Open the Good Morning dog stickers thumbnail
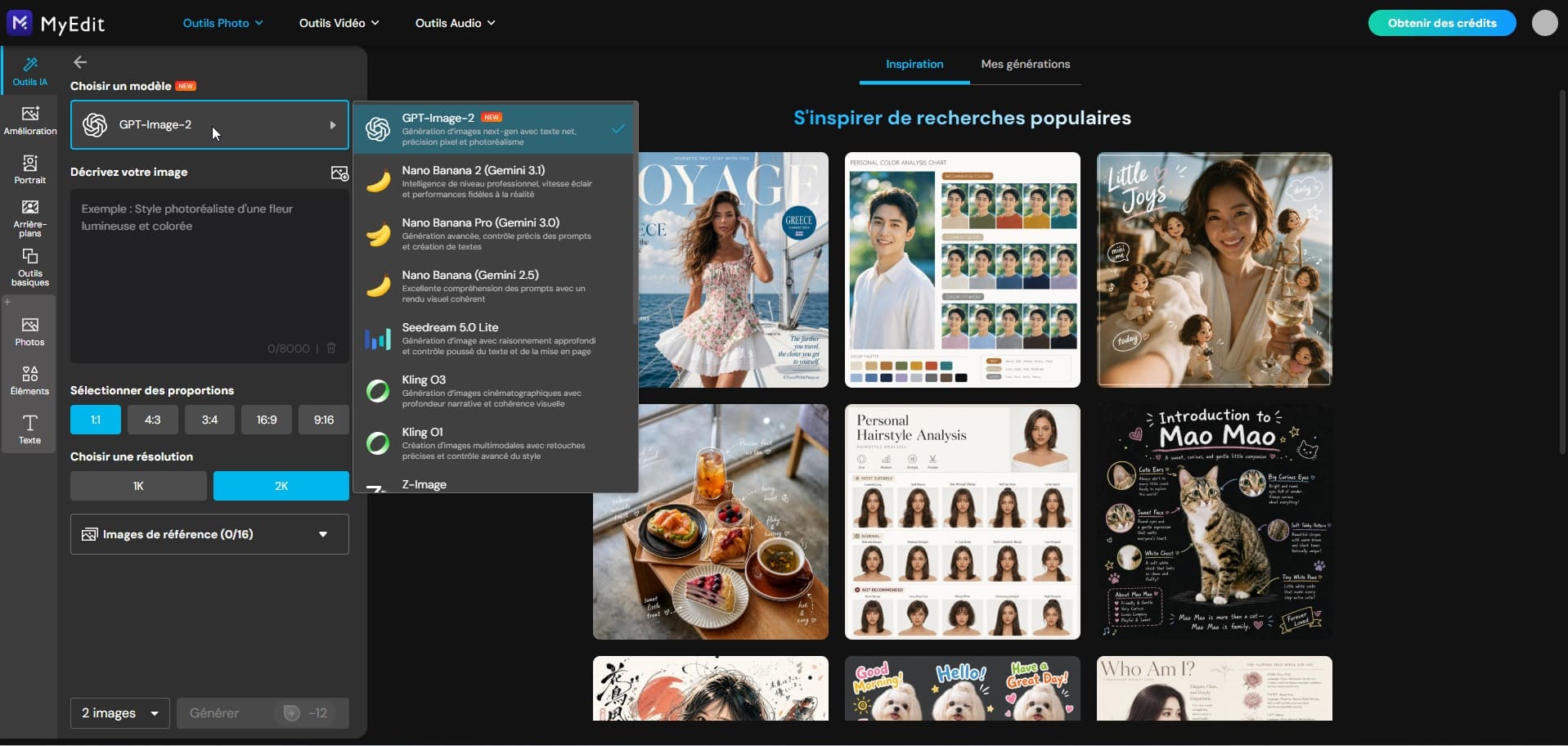The width and height of the screenshot is (1568, 746). coord(963,689)
